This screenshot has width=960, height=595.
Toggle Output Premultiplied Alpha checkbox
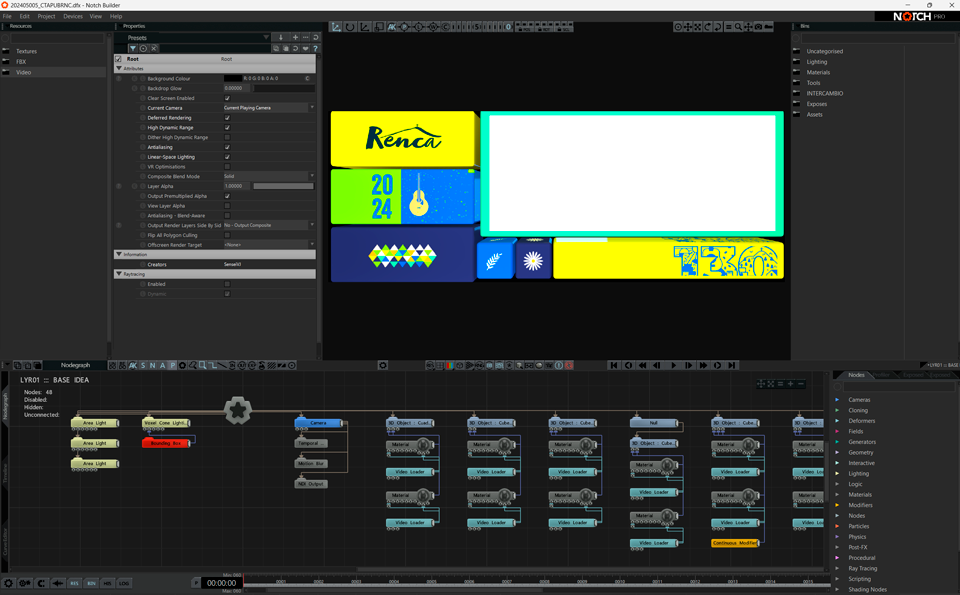pos(227,196)
